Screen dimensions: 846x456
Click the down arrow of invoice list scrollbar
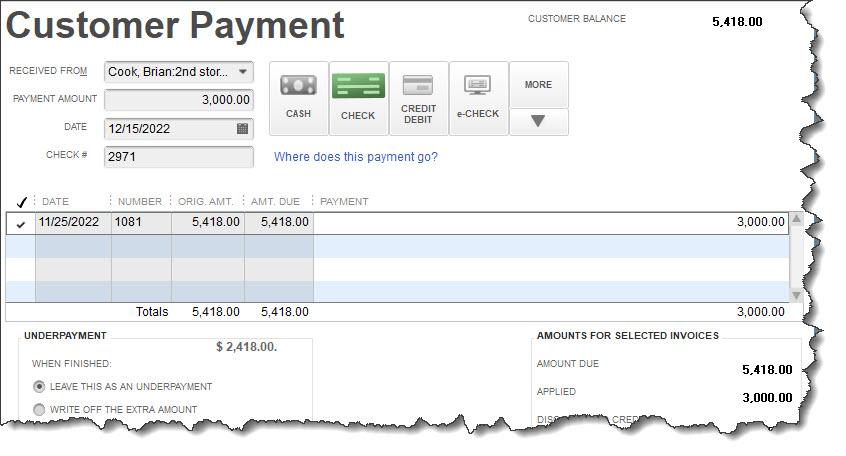pyautogui.click(x=796, y=295)
